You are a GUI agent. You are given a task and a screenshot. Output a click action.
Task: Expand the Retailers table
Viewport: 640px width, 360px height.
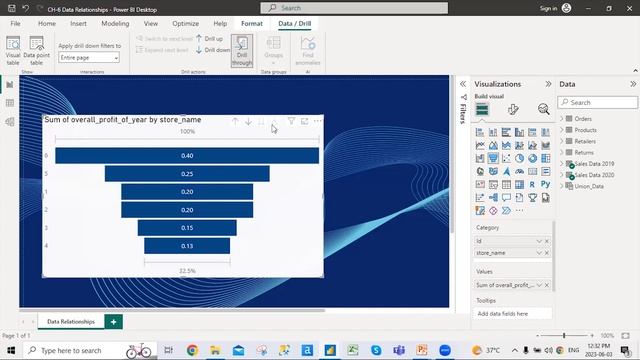coord(562,141)
